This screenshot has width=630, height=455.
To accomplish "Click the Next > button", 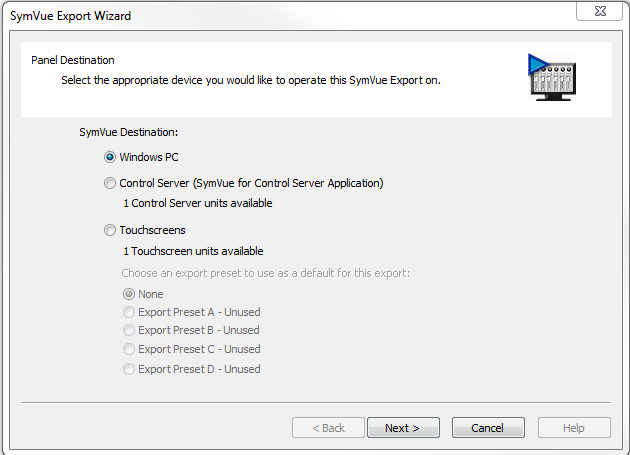I will pyautogui.click(x=403, y=428).
